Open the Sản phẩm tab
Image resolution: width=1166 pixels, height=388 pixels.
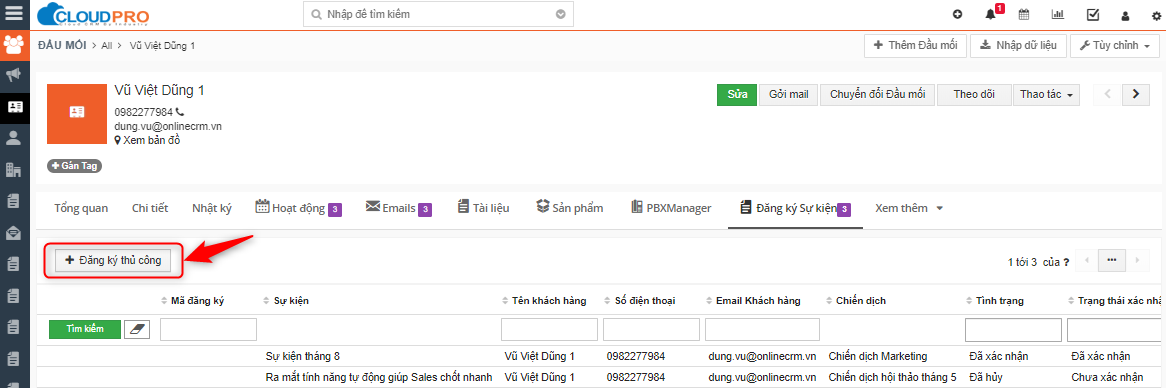570,208
